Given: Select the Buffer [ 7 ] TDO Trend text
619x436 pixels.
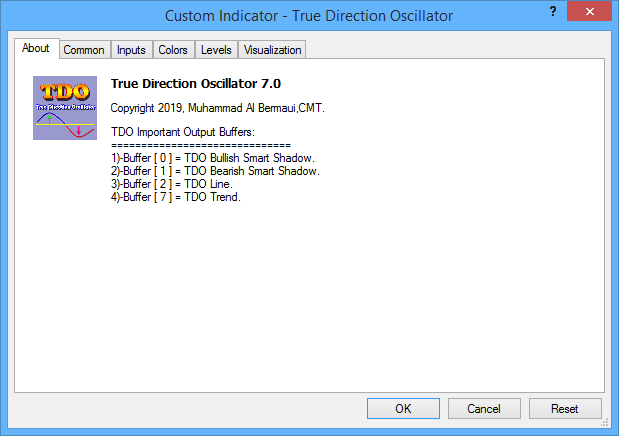Looking at the screenshot, I should click(176, 197).
